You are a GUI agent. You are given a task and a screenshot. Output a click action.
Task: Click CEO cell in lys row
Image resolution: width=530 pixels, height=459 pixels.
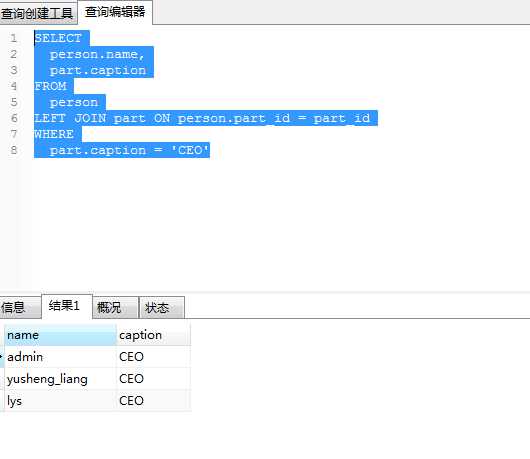click(x=153, y=401)
